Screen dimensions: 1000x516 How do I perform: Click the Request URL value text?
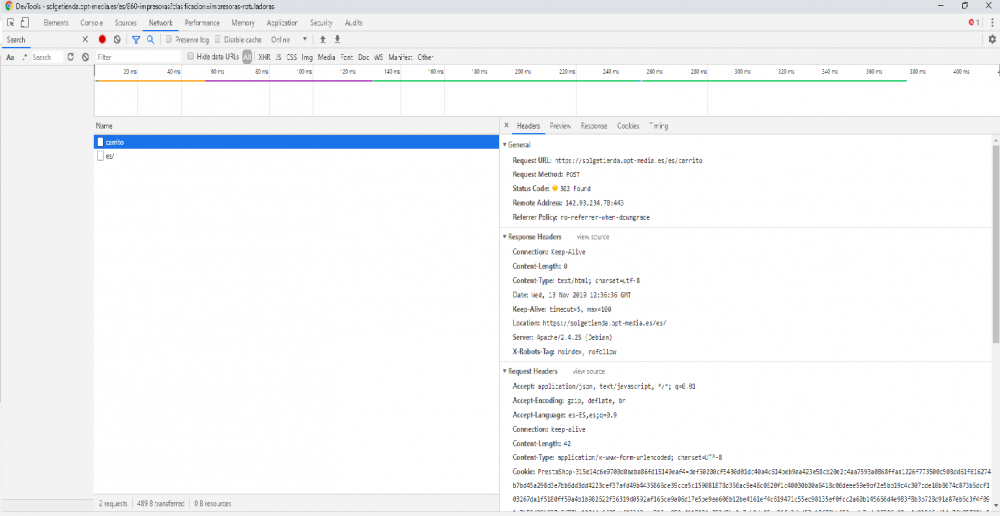pyautogui.click(x=629, y=160)
